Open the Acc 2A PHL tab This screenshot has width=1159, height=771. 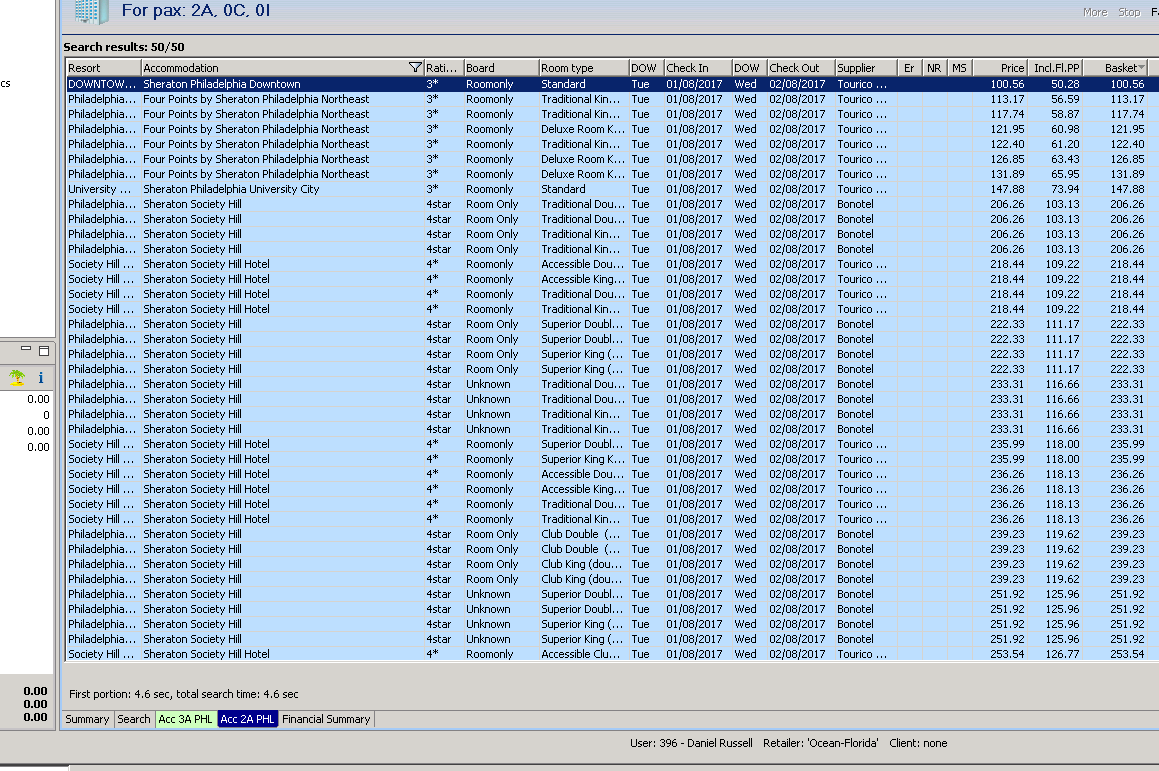point(248,719)
